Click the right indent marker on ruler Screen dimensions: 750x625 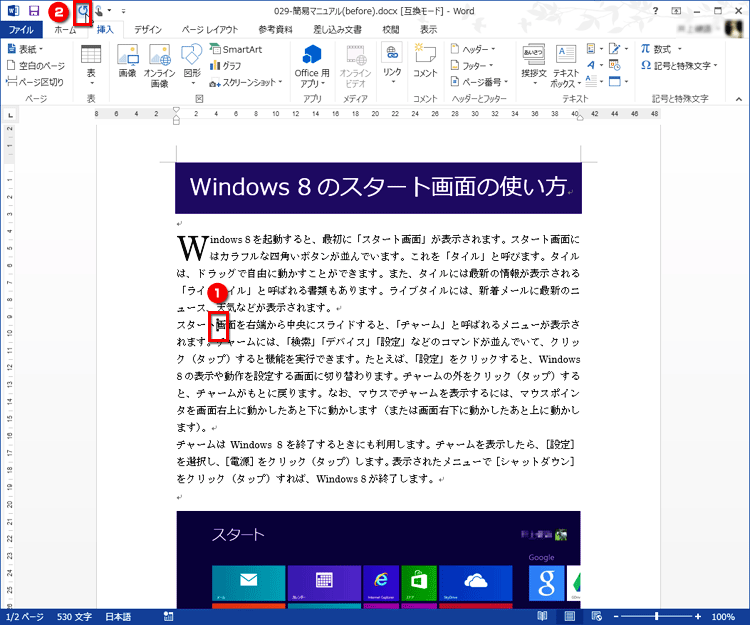pos(580,118)
